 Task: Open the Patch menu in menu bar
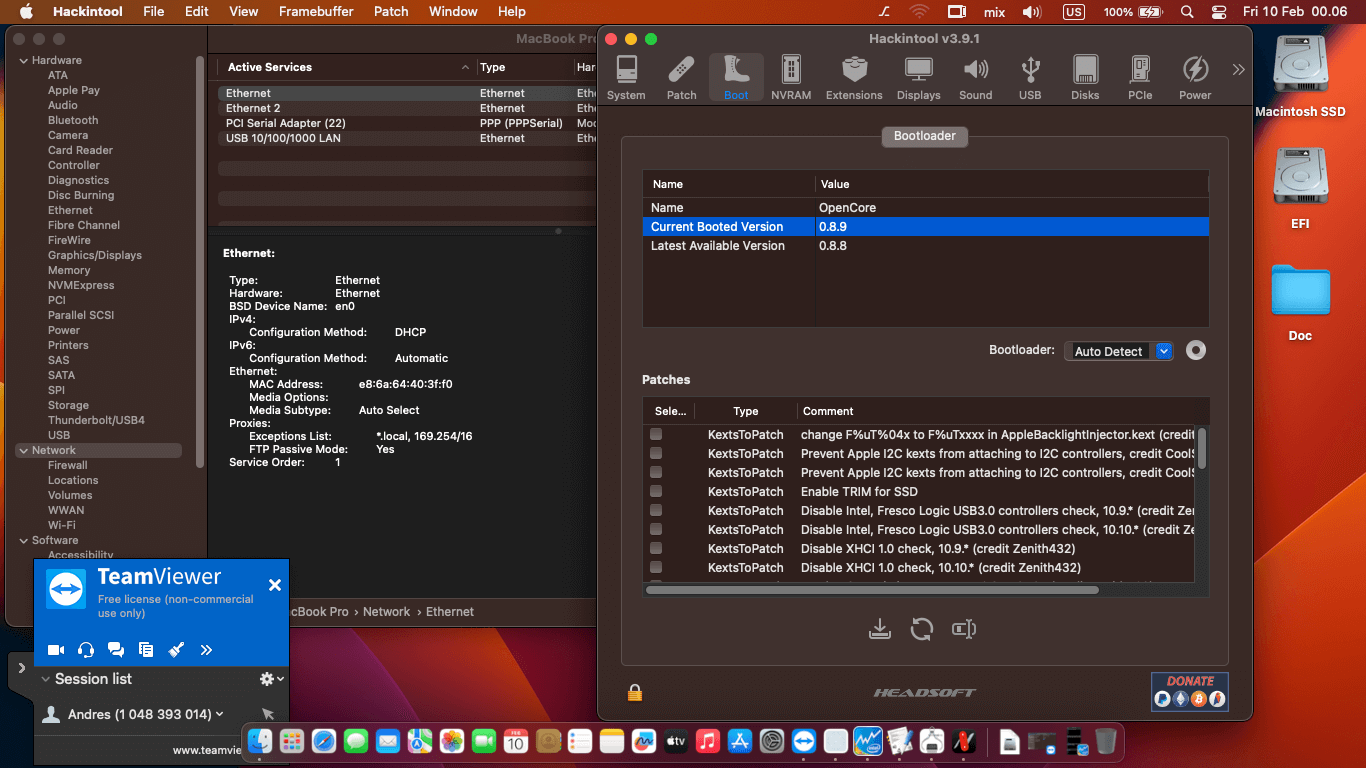pos(391,11)
